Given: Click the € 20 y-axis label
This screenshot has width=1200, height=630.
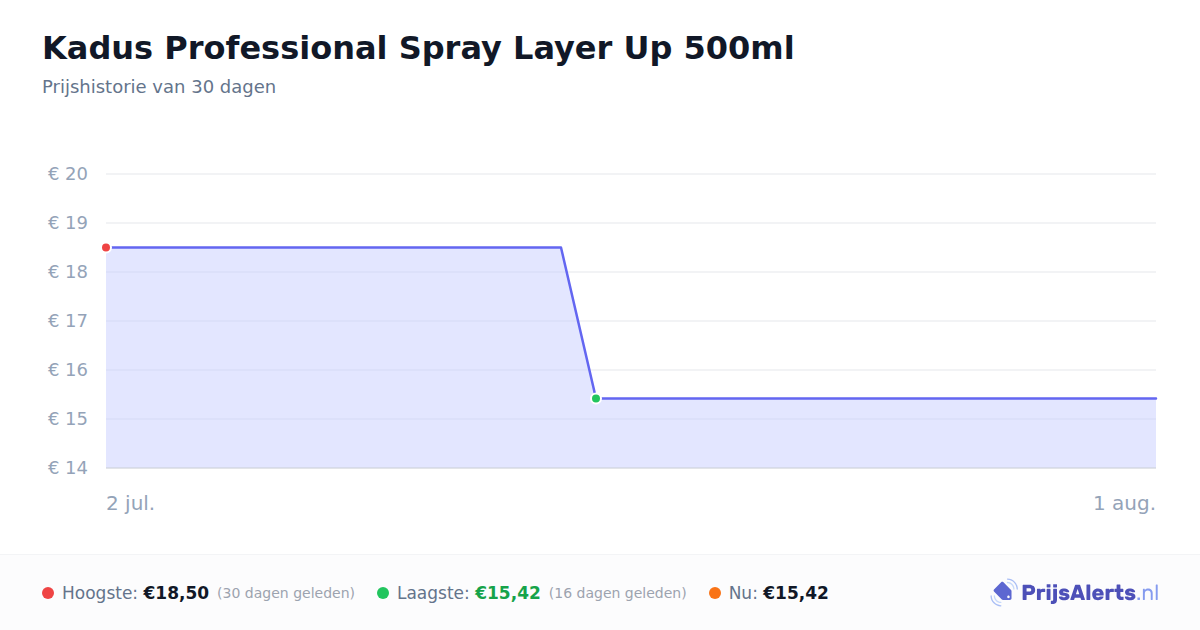Looking at the screenshot, I should pyautogui.click(x=68, y=174).
